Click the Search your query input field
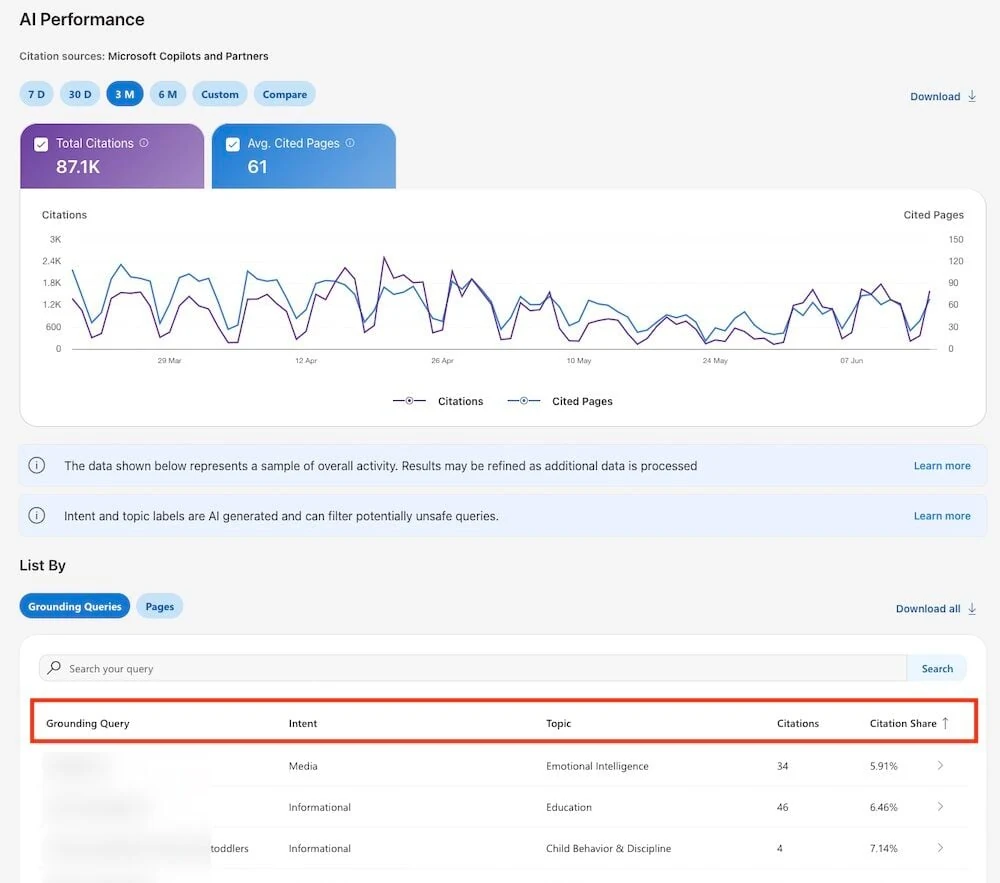Viewport: 1000px width, 883px height. pyautogui.click(x=473, y=668)
